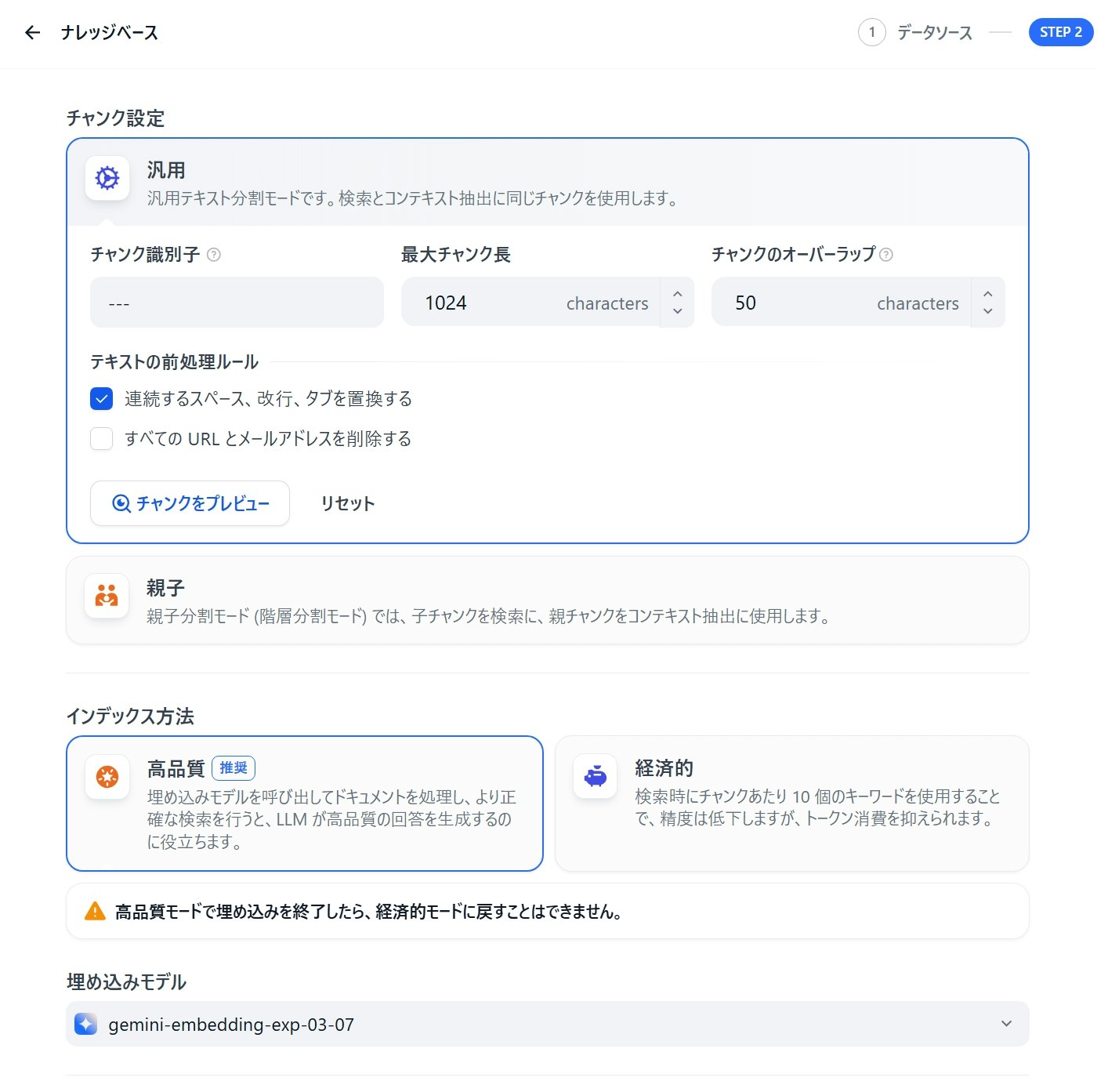Screen dimensions: 1097x1092
Task: Open the help icon beside チャンクのオーバーラップ
Action: 886,254
